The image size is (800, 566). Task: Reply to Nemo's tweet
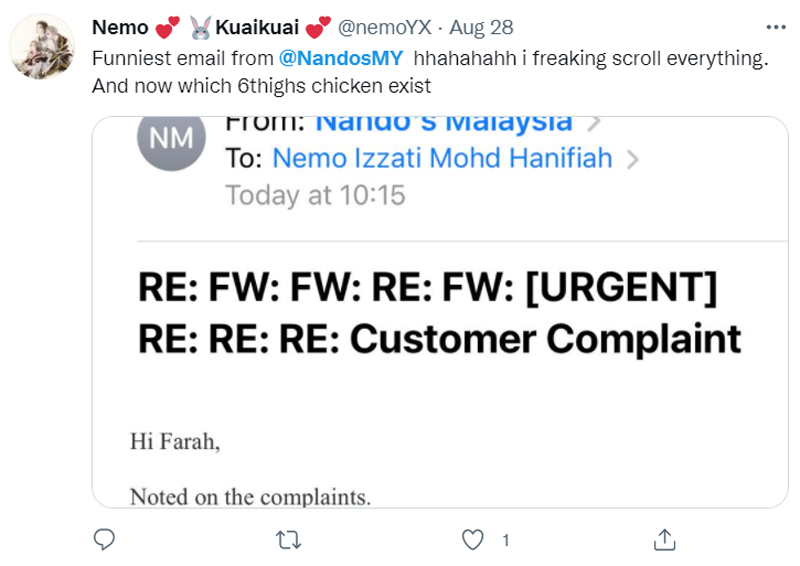105,541
